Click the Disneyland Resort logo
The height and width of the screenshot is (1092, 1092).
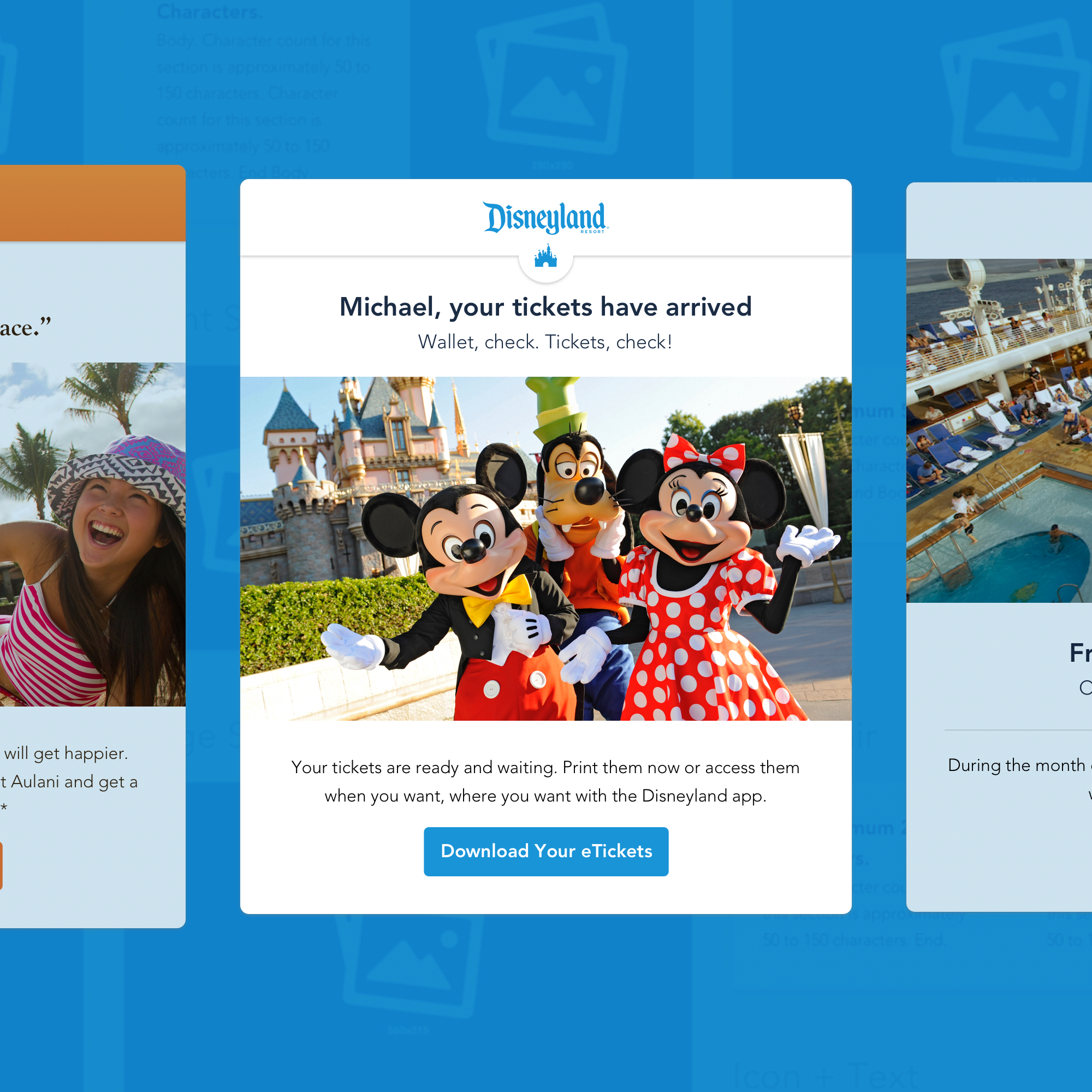tap(546, 218)
